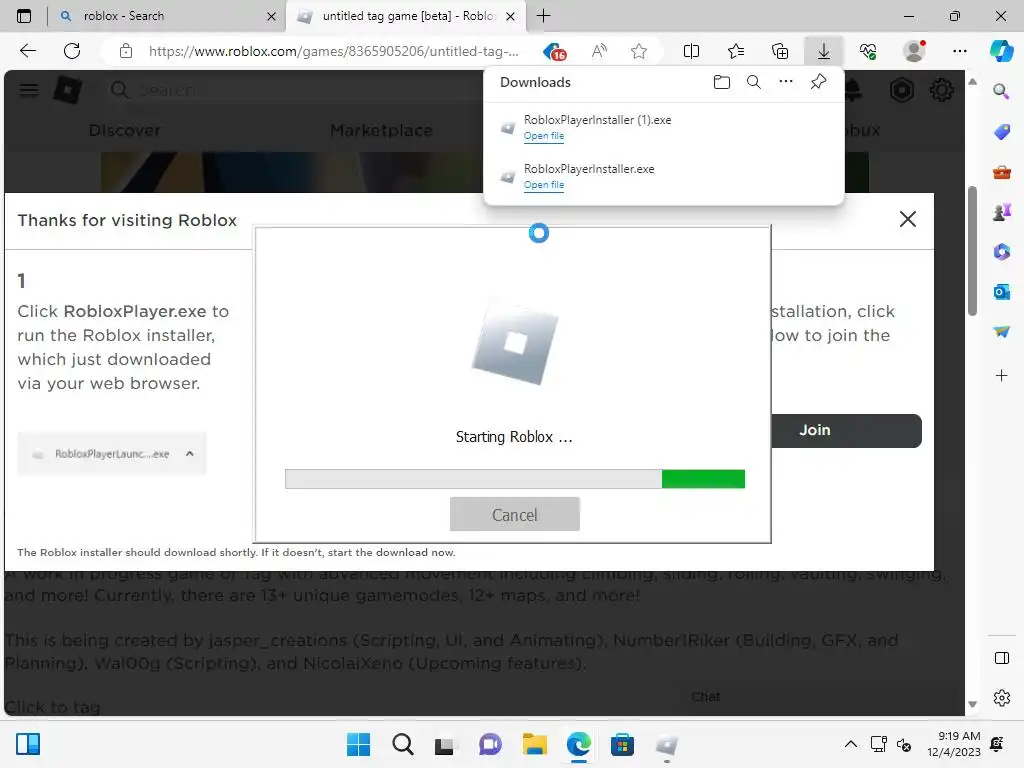Click the Roblox launch progress bar
The height and width of the screenshot is (768, 1024).
515,479
